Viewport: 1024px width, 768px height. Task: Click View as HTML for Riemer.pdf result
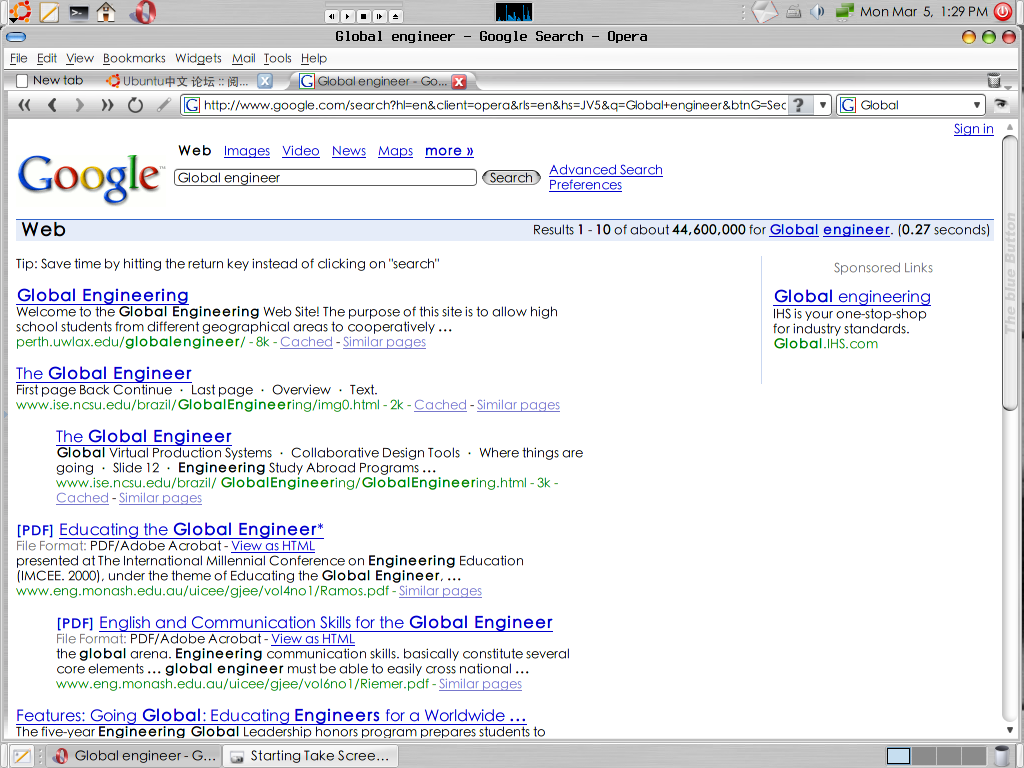coord(313,639)
